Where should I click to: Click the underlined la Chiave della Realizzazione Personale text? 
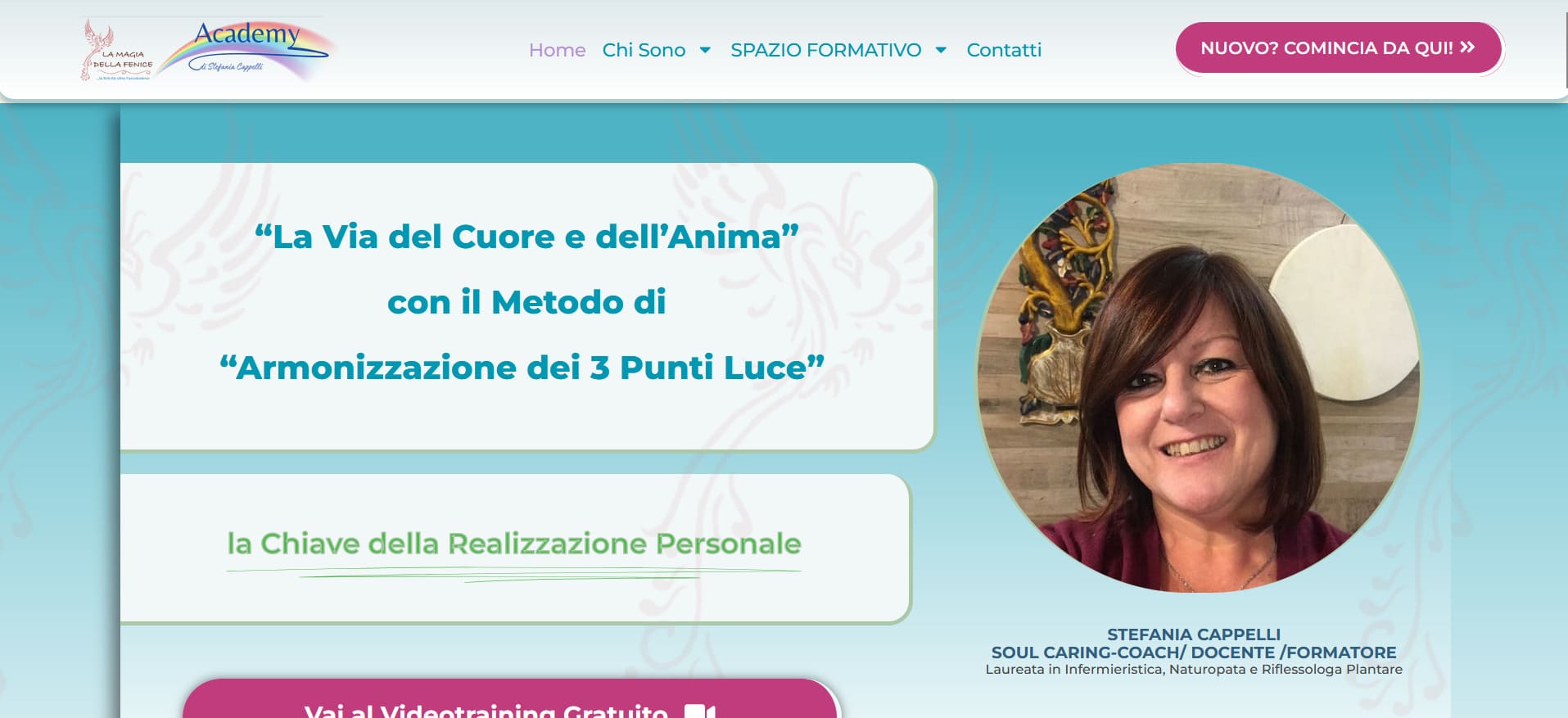tap(514, 544)
